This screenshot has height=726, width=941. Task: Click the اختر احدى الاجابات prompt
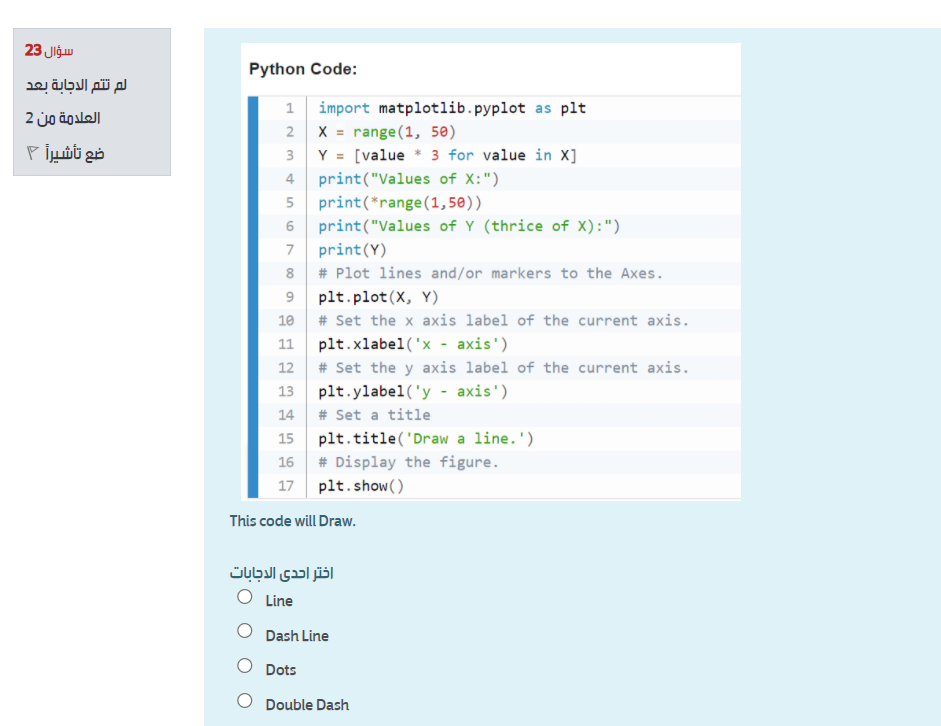point(281,573)
